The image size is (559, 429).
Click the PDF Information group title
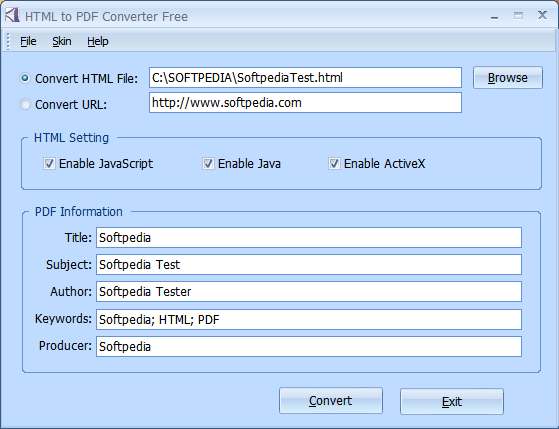pos(78,212)
